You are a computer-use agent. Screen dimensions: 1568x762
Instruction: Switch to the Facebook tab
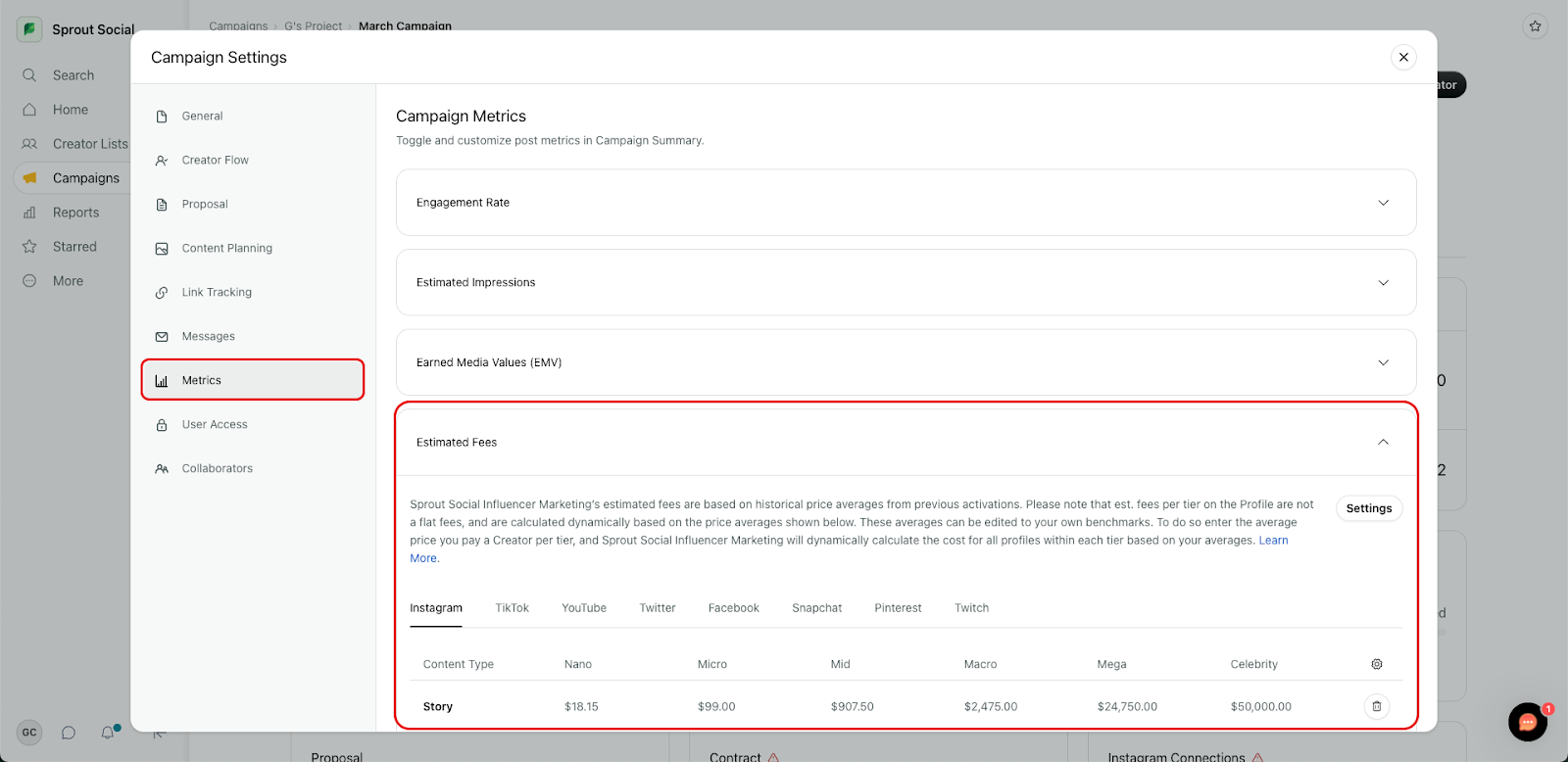pyautogui.click(x=734, y=608)
